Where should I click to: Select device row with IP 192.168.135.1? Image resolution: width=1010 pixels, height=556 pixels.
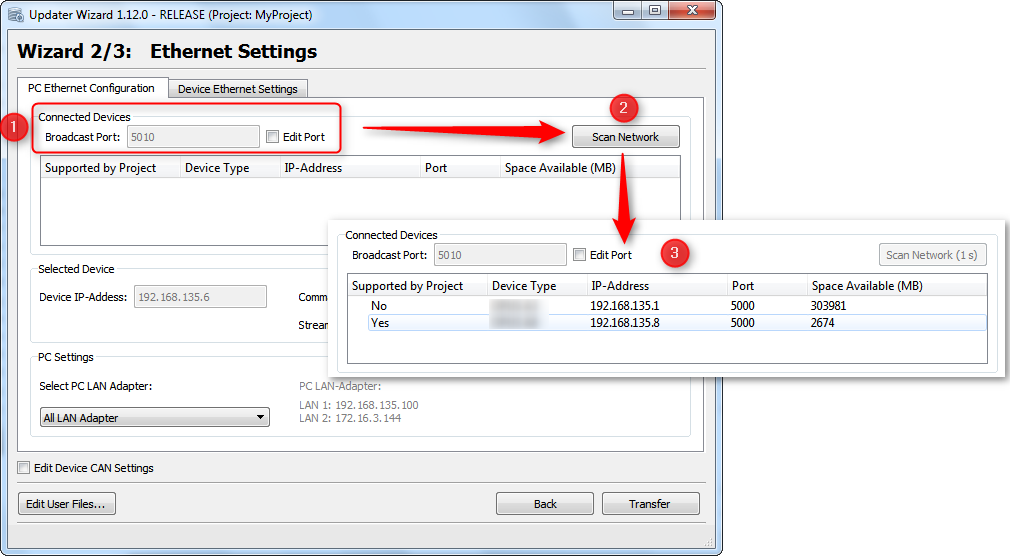click(624, 306)
